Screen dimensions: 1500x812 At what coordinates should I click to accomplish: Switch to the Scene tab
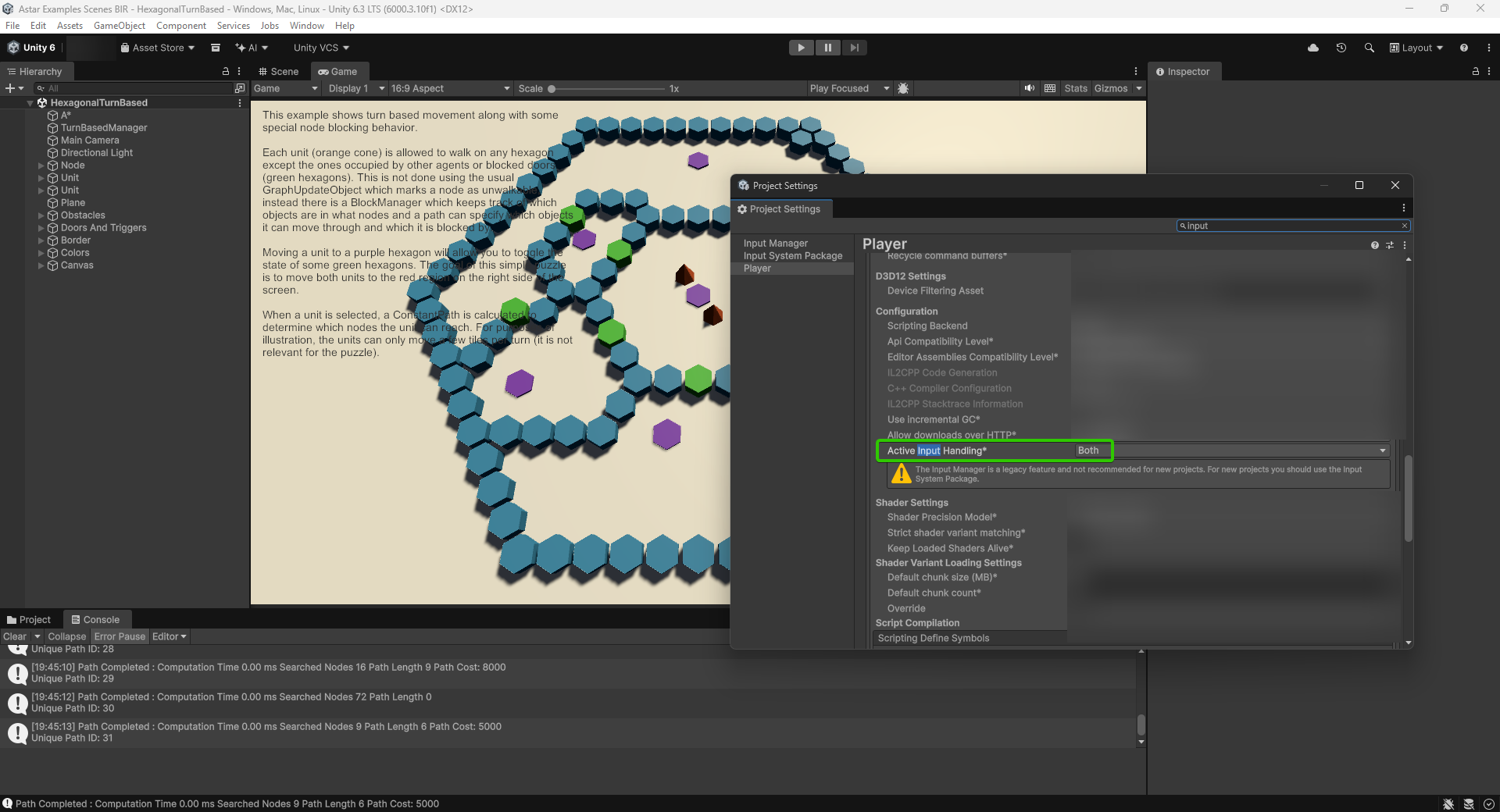tap(279, 71)
